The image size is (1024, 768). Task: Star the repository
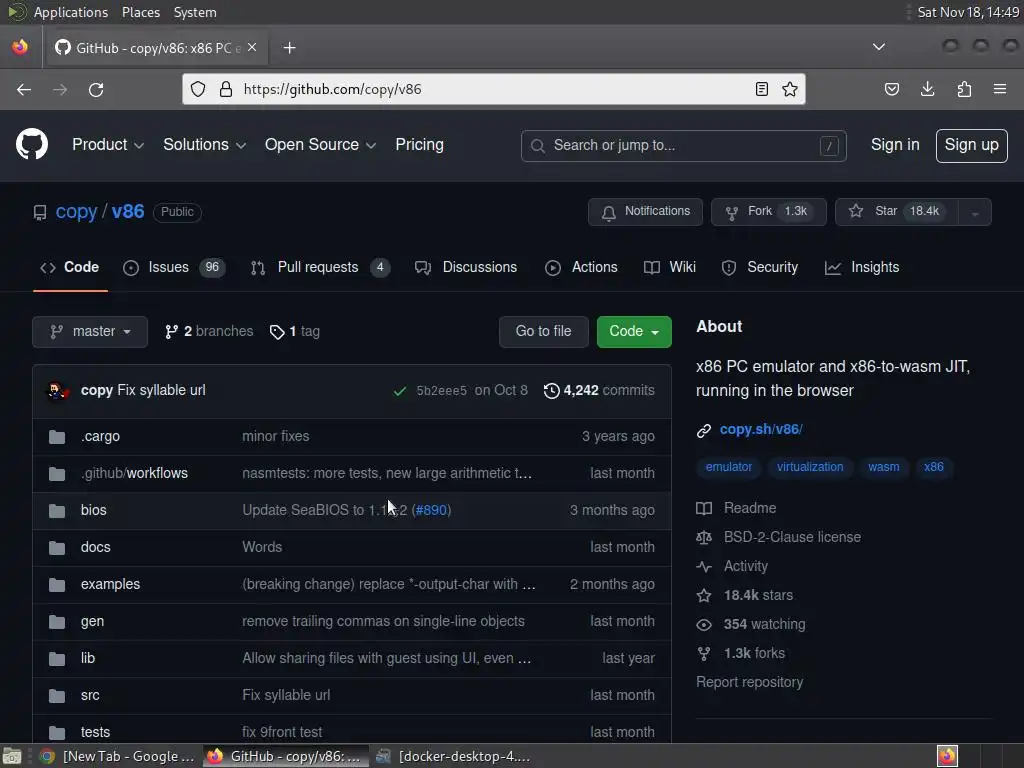tap(897, 212)
